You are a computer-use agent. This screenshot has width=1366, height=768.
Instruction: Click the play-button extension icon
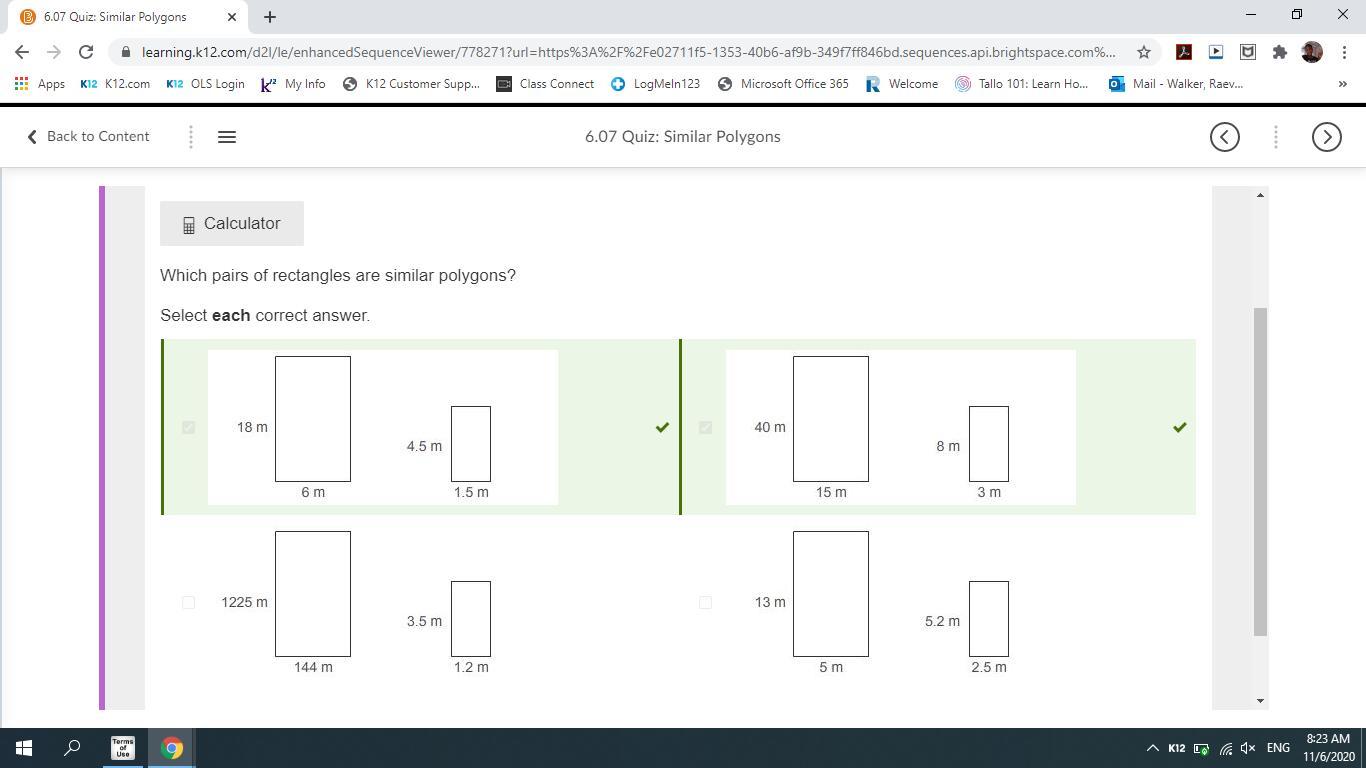[x=1216, y=52]
